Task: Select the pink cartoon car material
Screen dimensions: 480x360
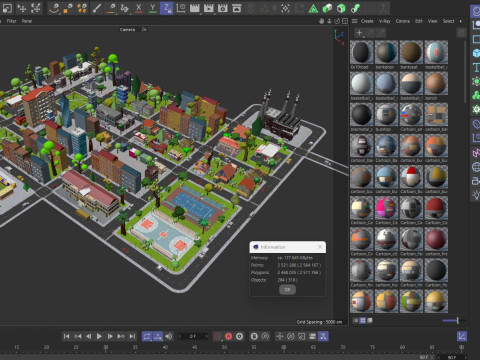Action: click(386, 208)
